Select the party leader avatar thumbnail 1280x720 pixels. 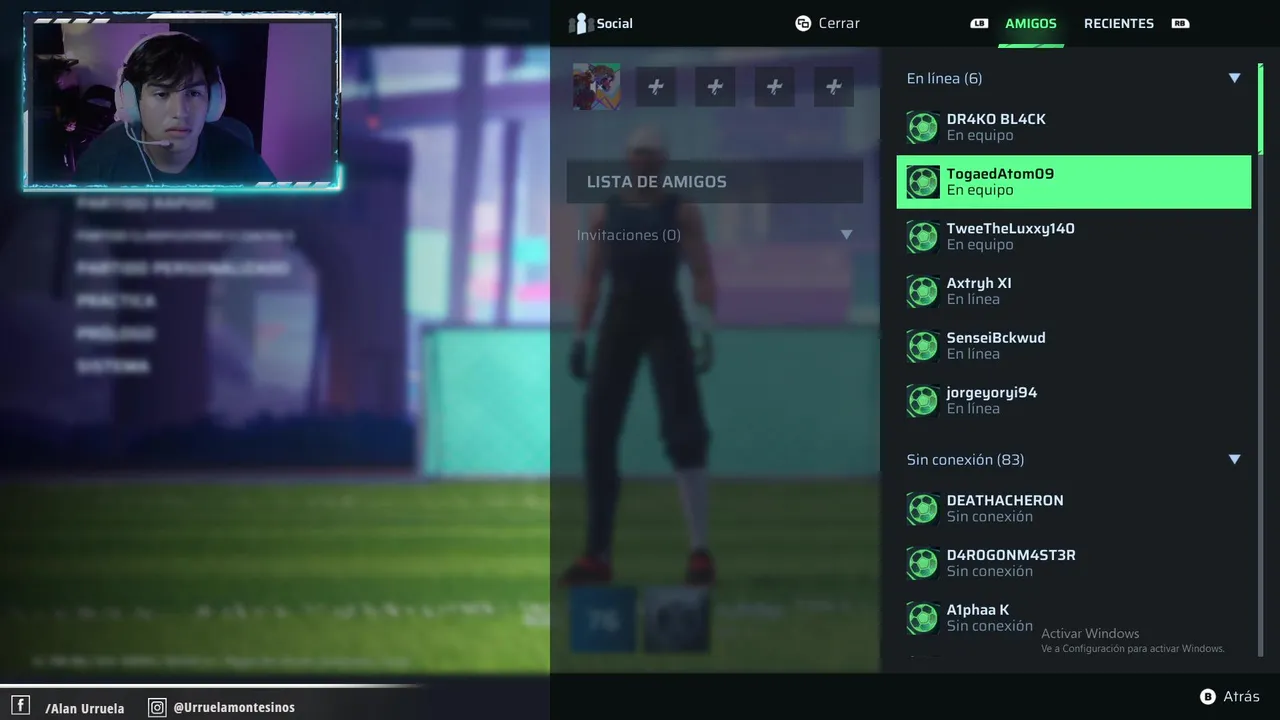(596, 87)
